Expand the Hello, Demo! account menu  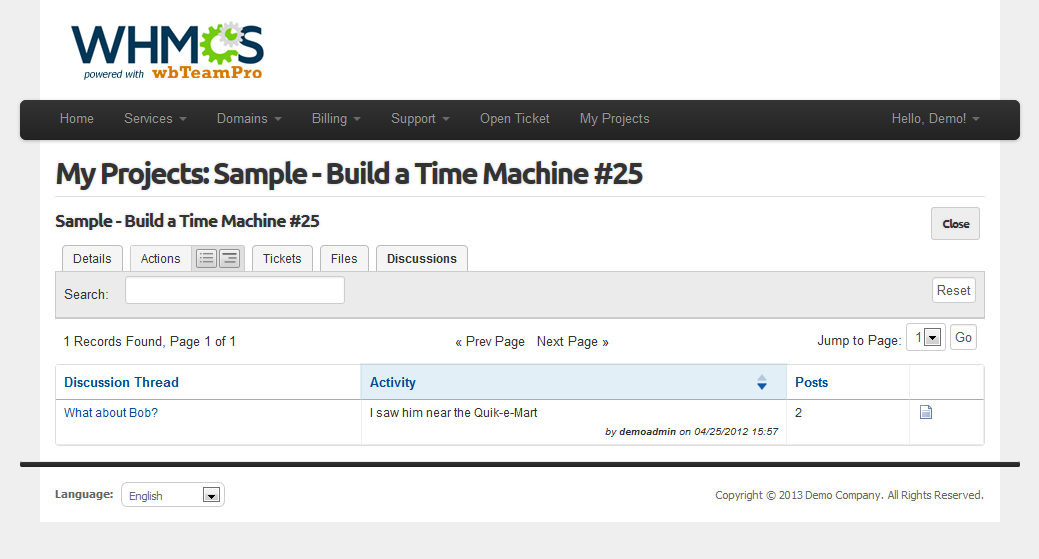pyautogui.click(x=935, y=119)
